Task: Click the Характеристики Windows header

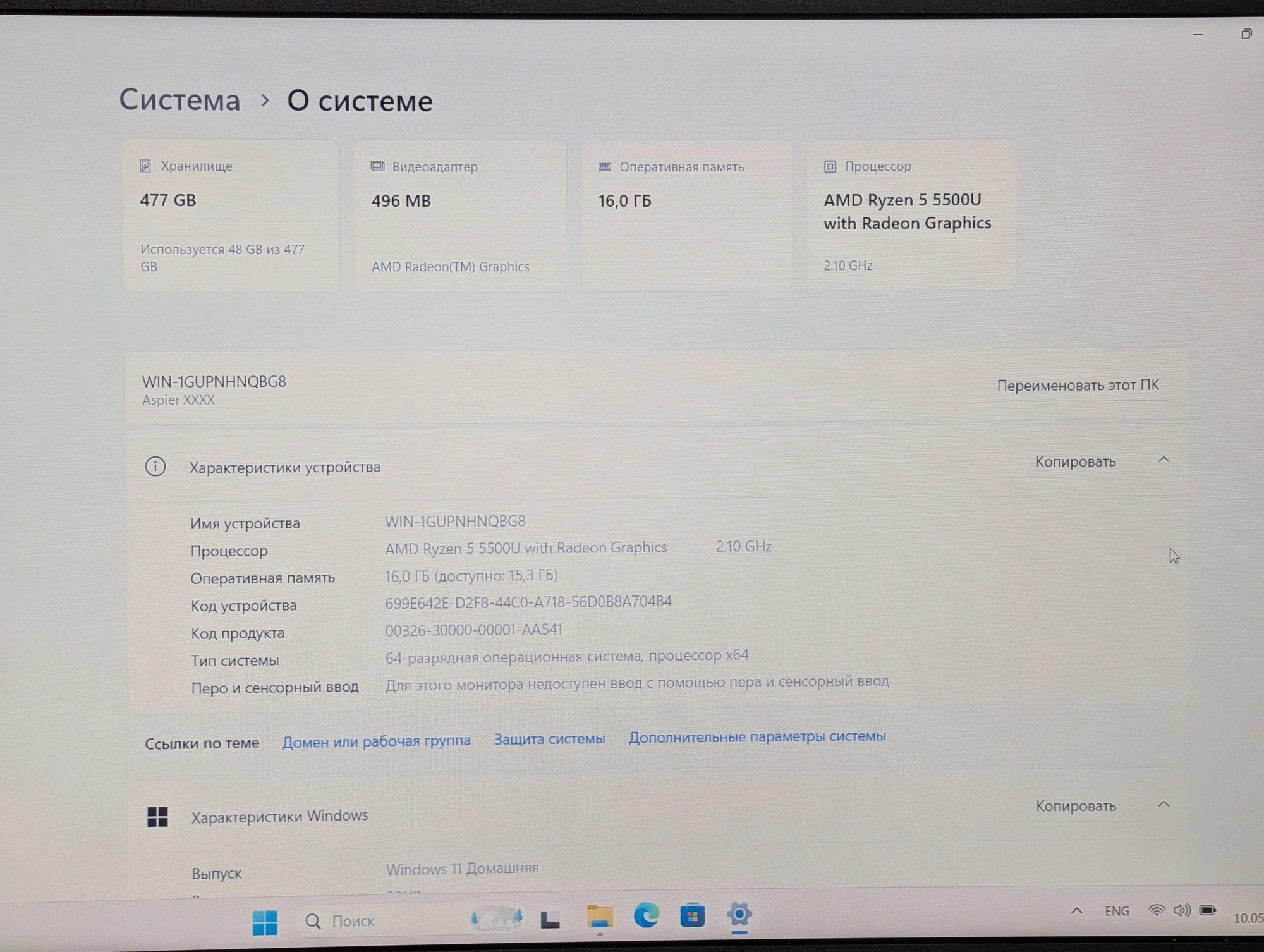Action: point(279,816)
